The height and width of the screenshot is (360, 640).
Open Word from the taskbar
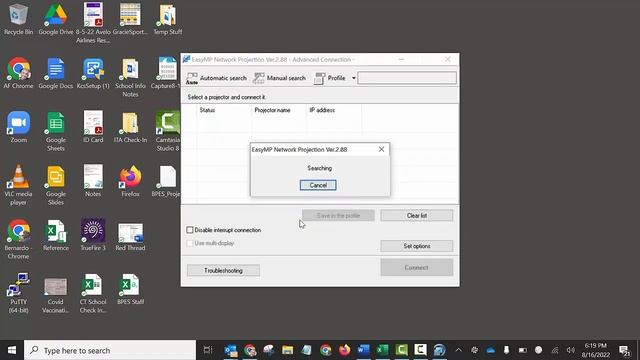[363, 350]
